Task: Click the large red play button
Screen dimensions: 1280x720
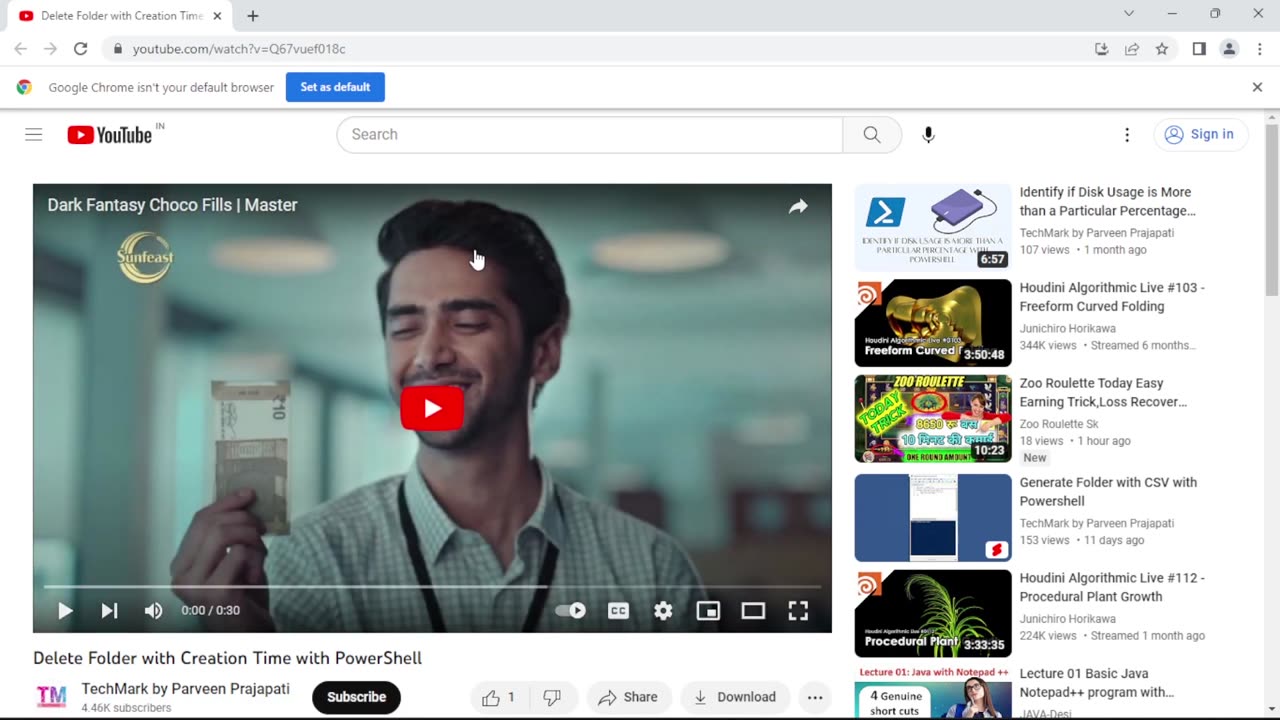Action: click(432, 408)
